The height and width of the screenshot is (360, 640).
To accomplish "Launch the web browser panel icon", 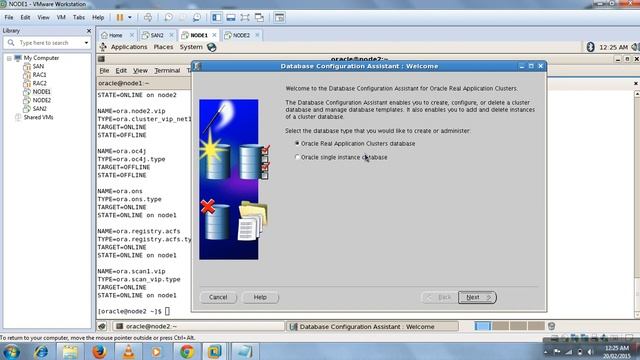I will (211, 47).
